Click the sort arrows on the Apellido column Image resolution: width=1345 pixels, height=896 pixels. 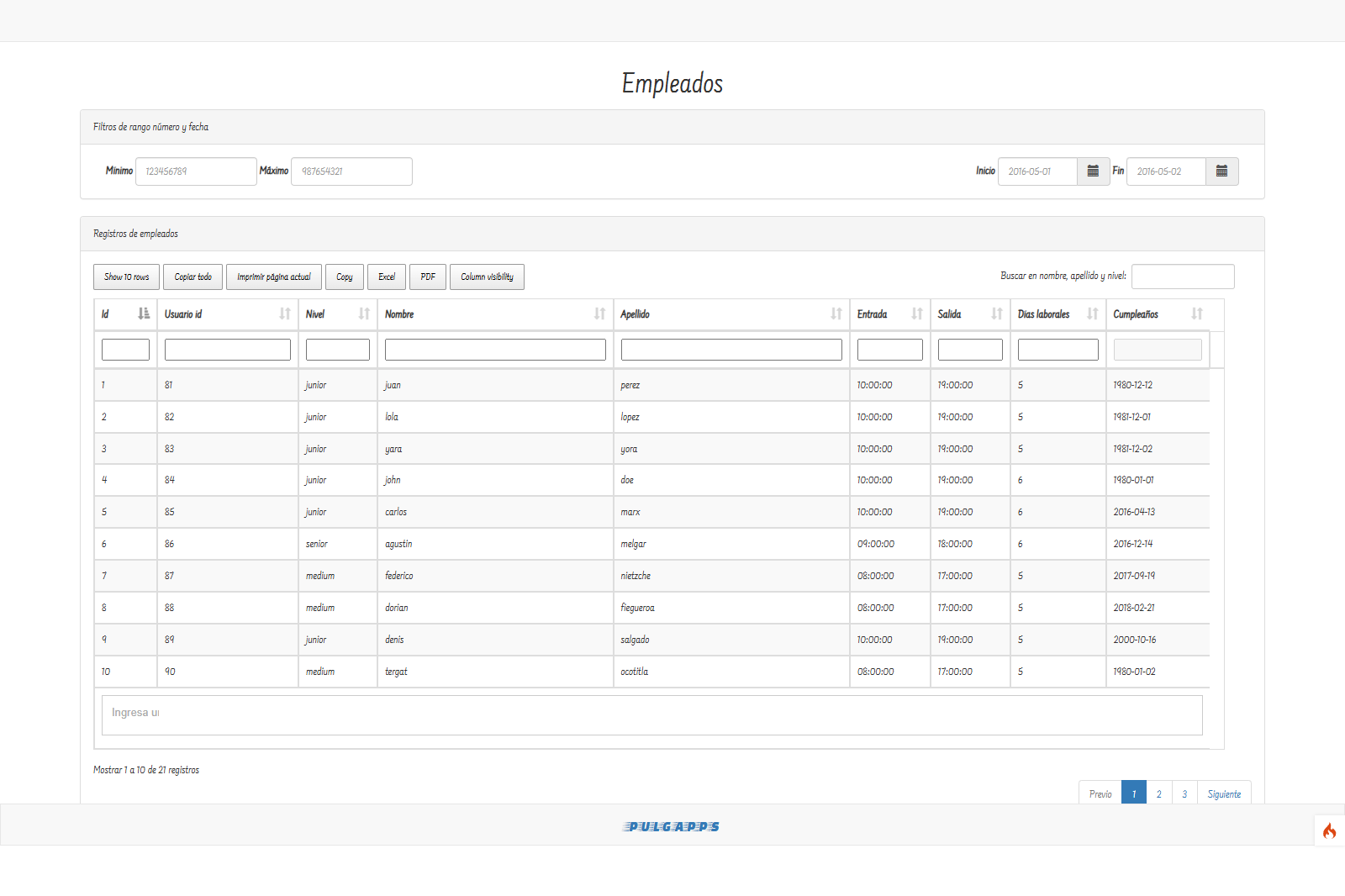(835, 314)
